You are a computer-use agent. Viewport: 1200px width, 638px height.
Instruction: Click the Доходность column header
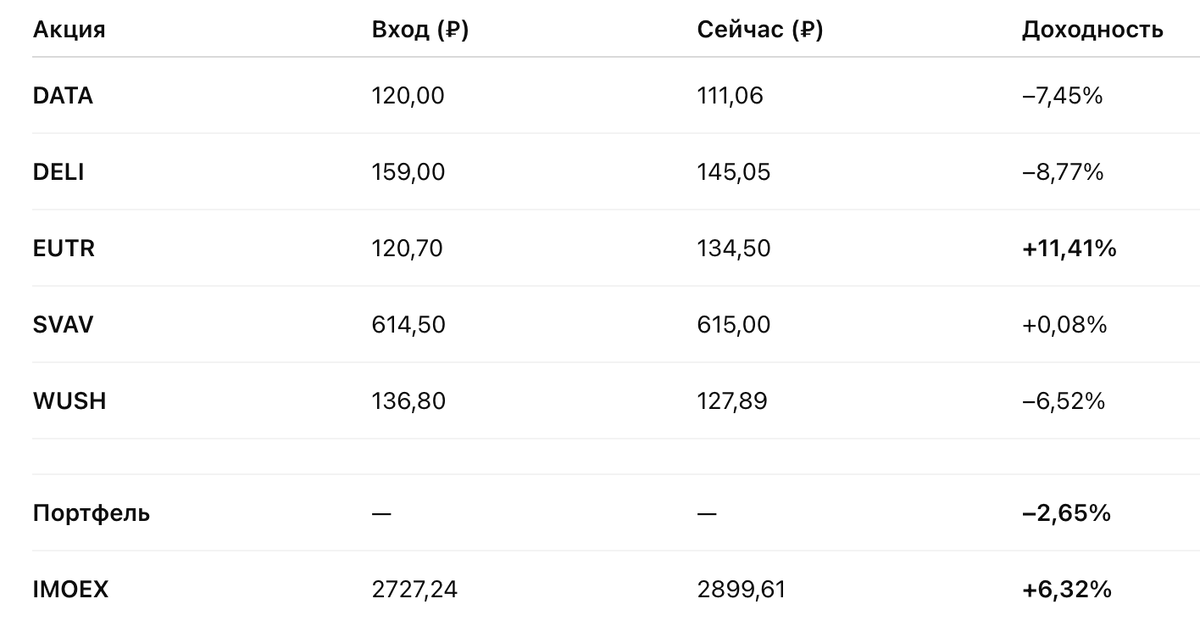tap(1092, 30)
